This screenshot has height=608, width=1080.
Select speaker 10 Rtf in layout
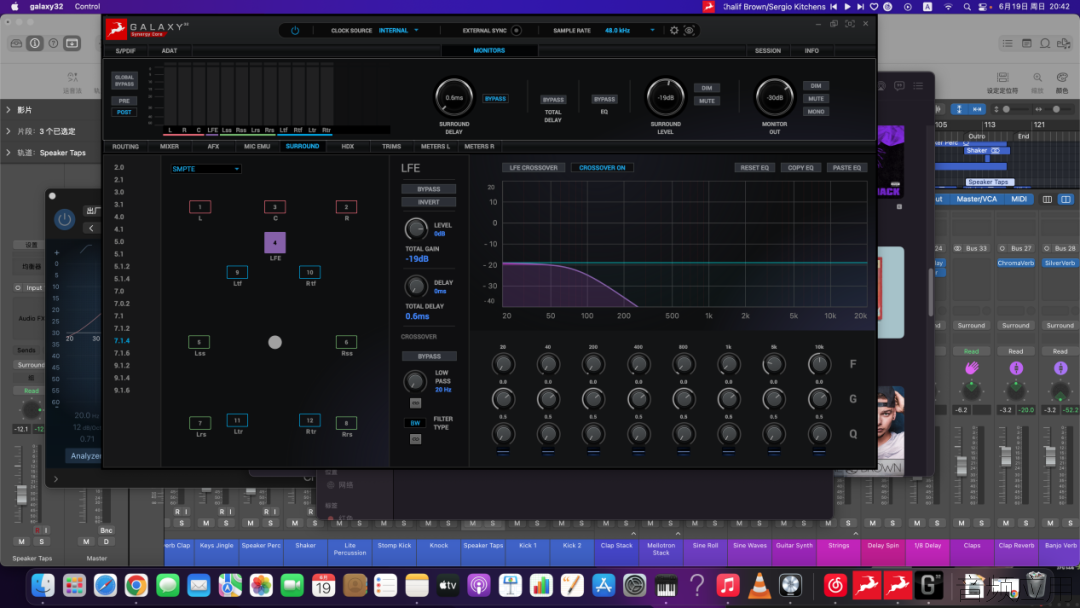pos(310,272)
